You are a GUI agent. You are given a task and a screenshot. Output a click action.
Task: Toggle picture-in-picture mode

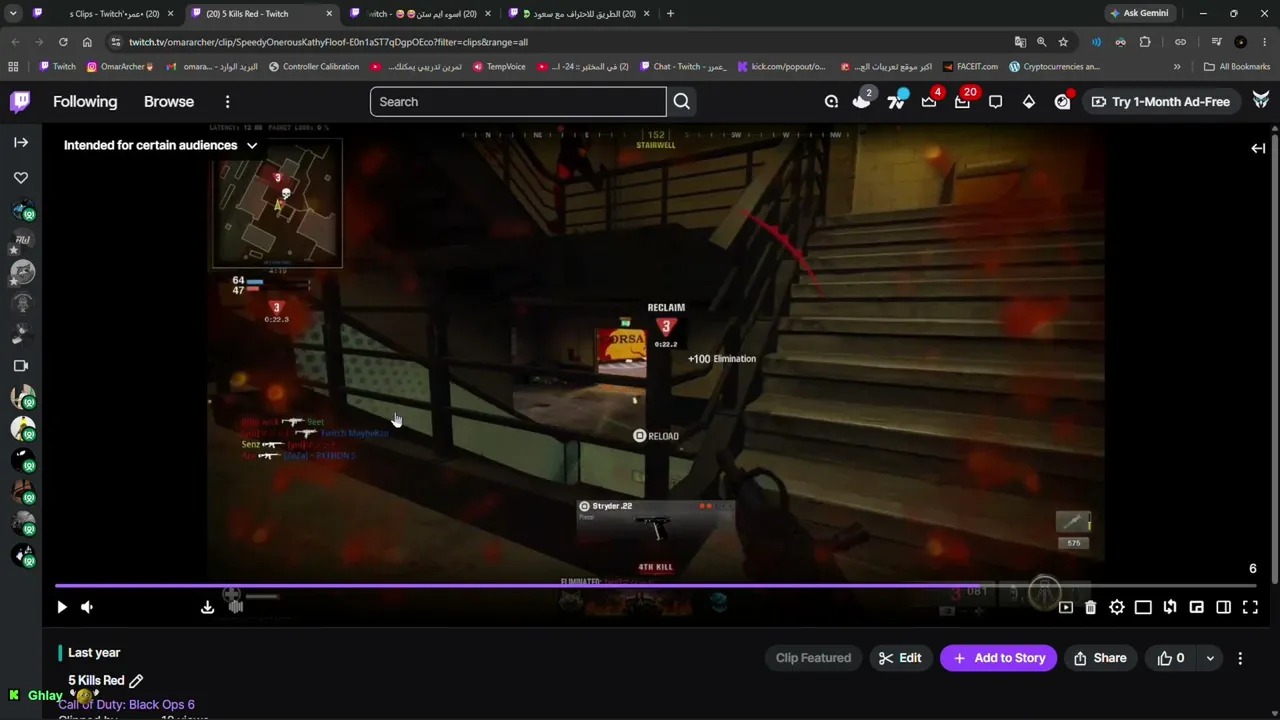tap(1197, 607)
